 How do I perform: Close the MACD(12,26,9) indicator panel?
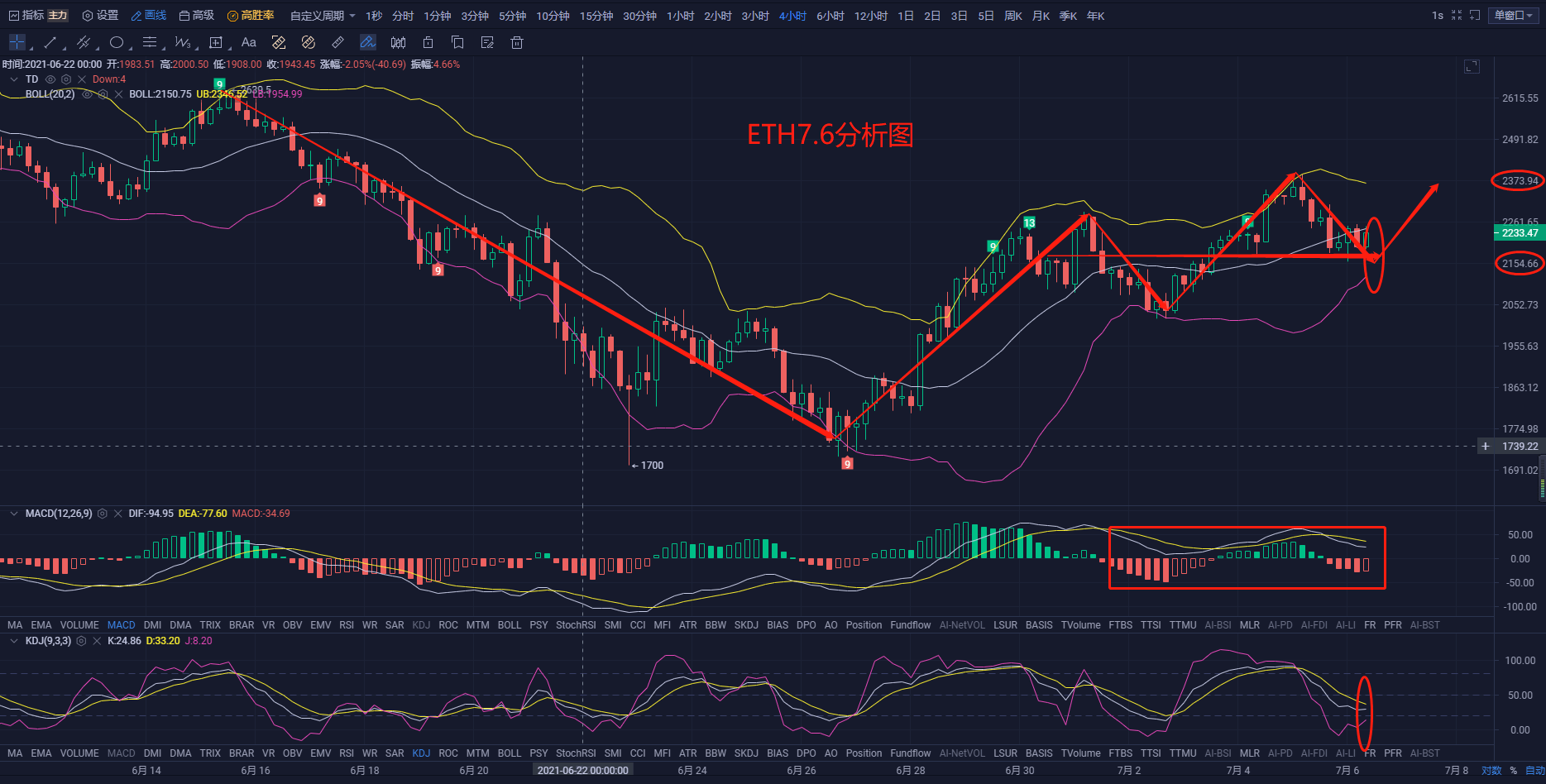[118, 514]
